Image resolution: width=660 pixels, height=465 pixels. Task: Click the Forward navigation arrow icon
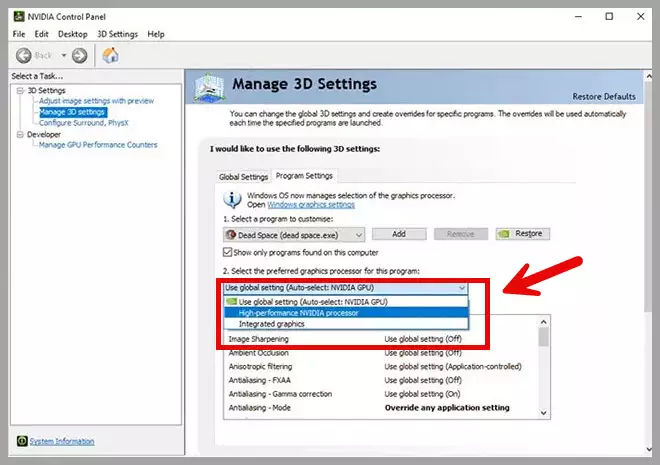tap(79, 56)
